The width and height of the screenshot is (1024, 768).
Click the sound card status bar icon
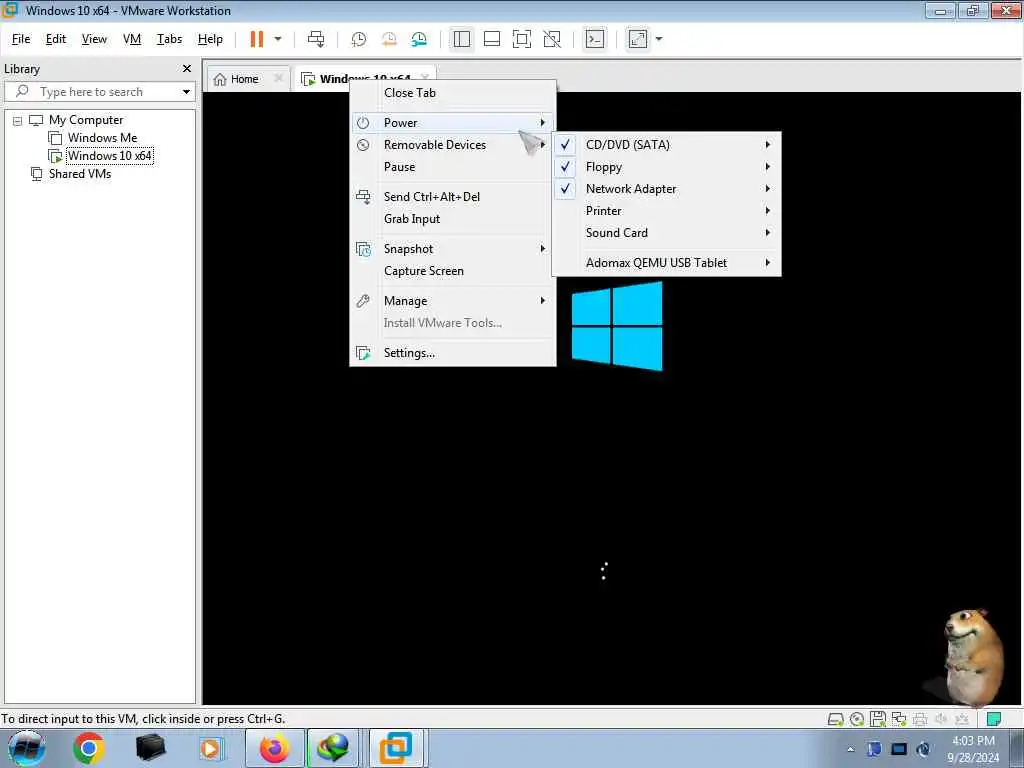(x=941, y=719)
